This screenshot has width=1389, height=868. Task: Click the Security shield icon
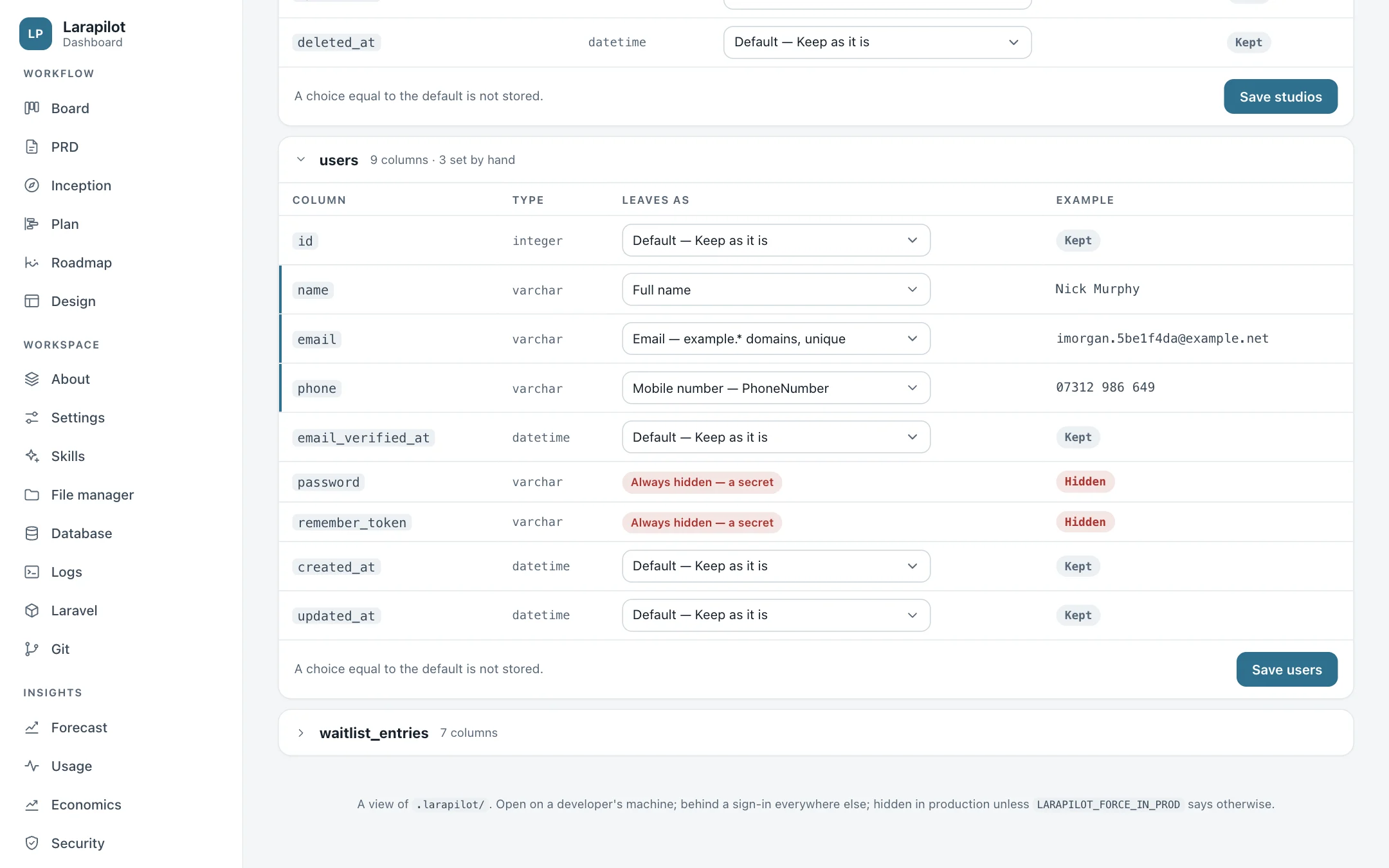pyautogui.click(x=32, y=843)
